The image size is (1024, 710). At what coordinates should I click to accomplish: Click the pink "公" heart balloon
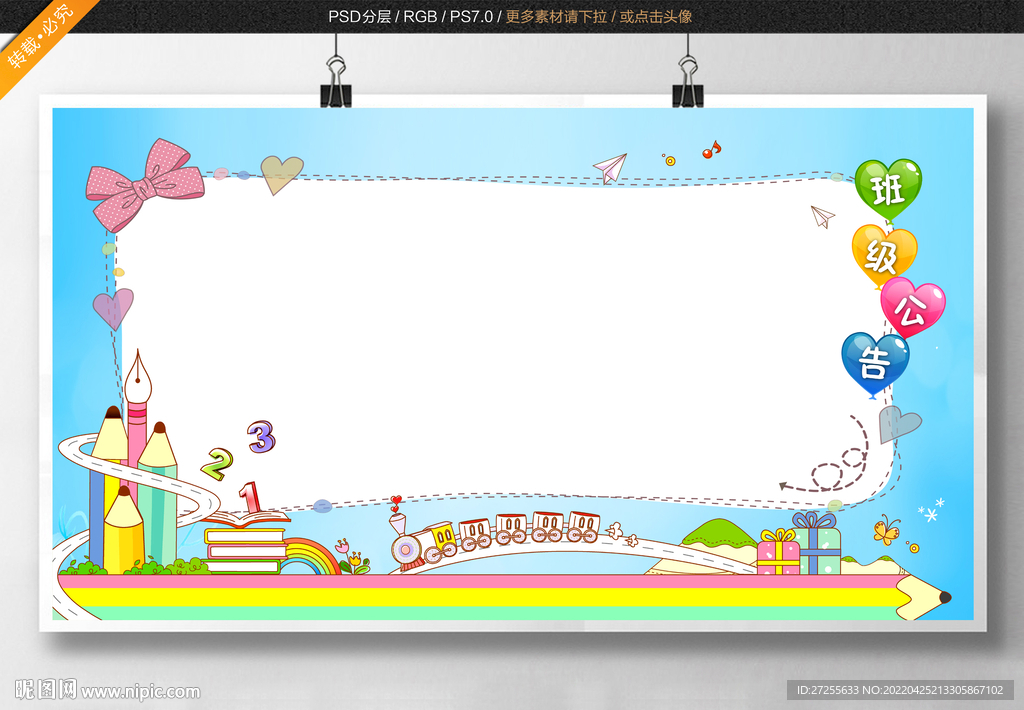(x=912, y=307)
